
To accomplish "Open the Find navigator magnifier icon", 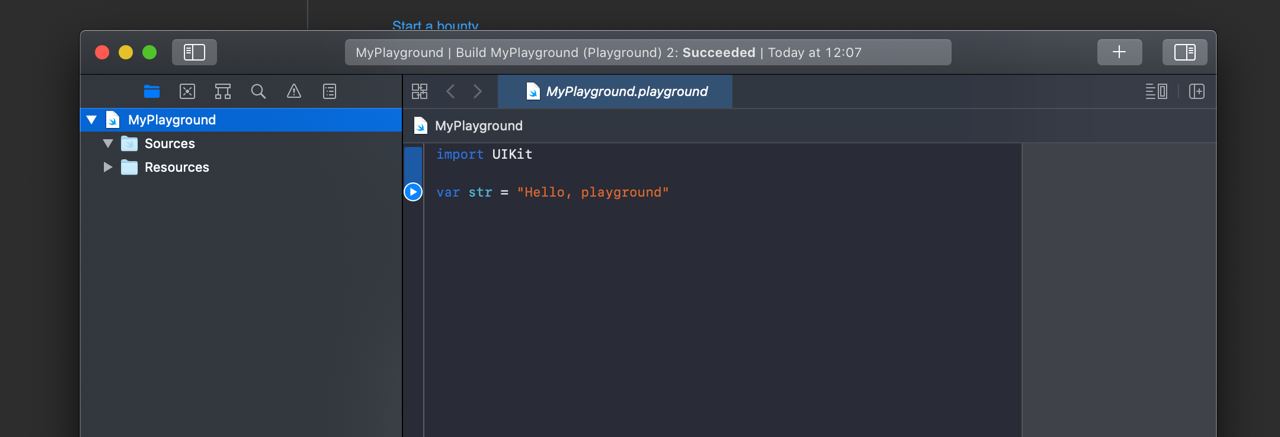I will [258, 91].
